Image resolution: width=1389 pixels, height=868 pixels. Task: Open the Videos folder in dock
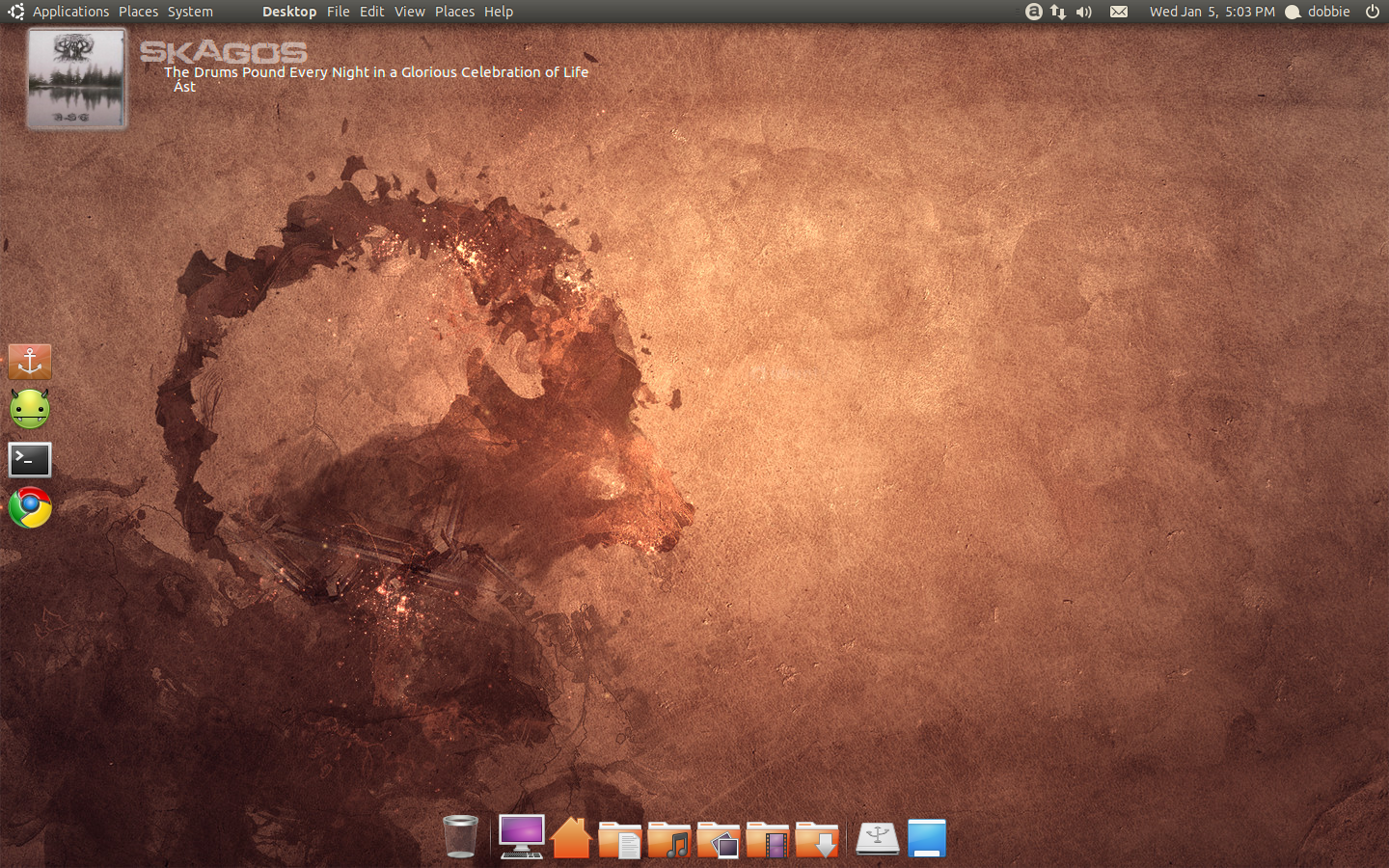[x=768, y=839]
